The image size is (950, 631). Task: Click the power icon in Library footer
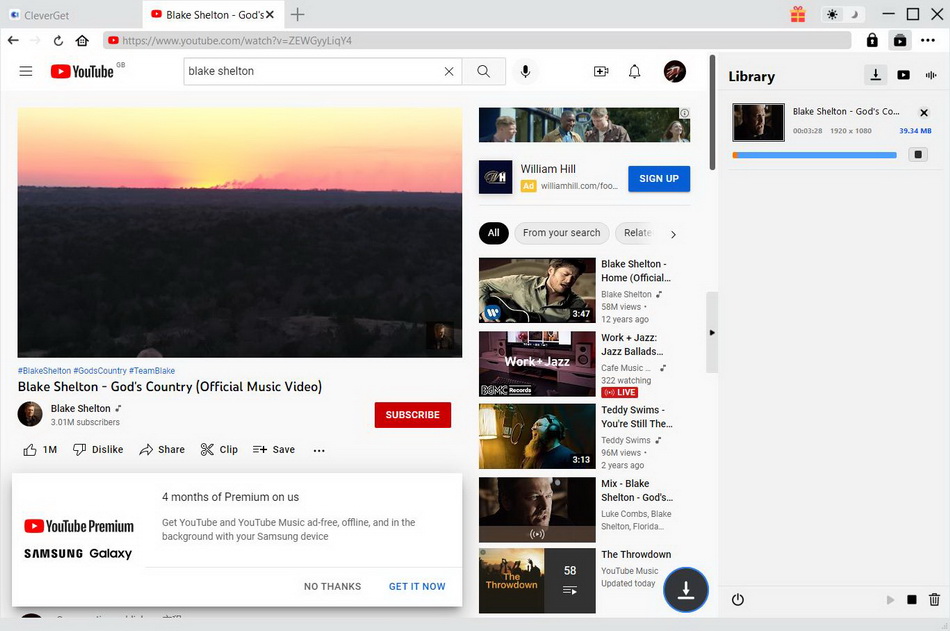(737, 599)
